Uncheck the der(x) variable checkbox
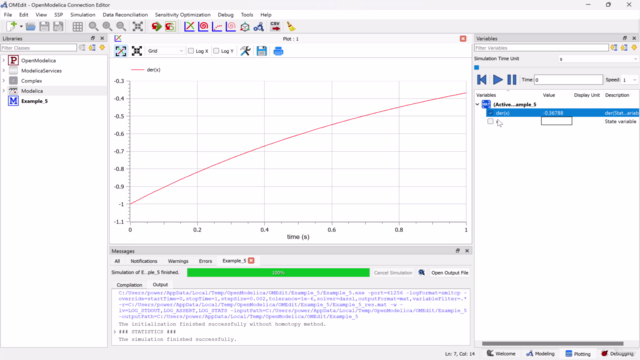The image size is (640, 360). coord(491,113)
